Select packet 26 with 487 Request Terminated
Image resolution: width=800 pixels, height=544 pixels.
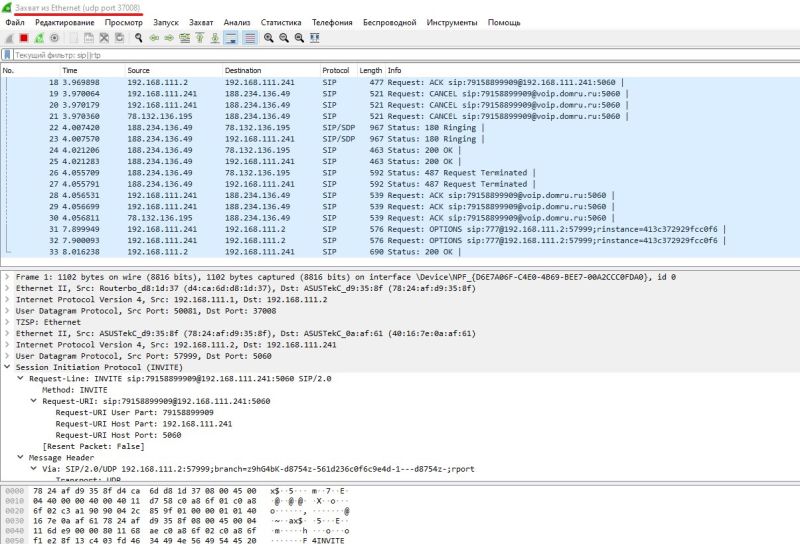400,172
